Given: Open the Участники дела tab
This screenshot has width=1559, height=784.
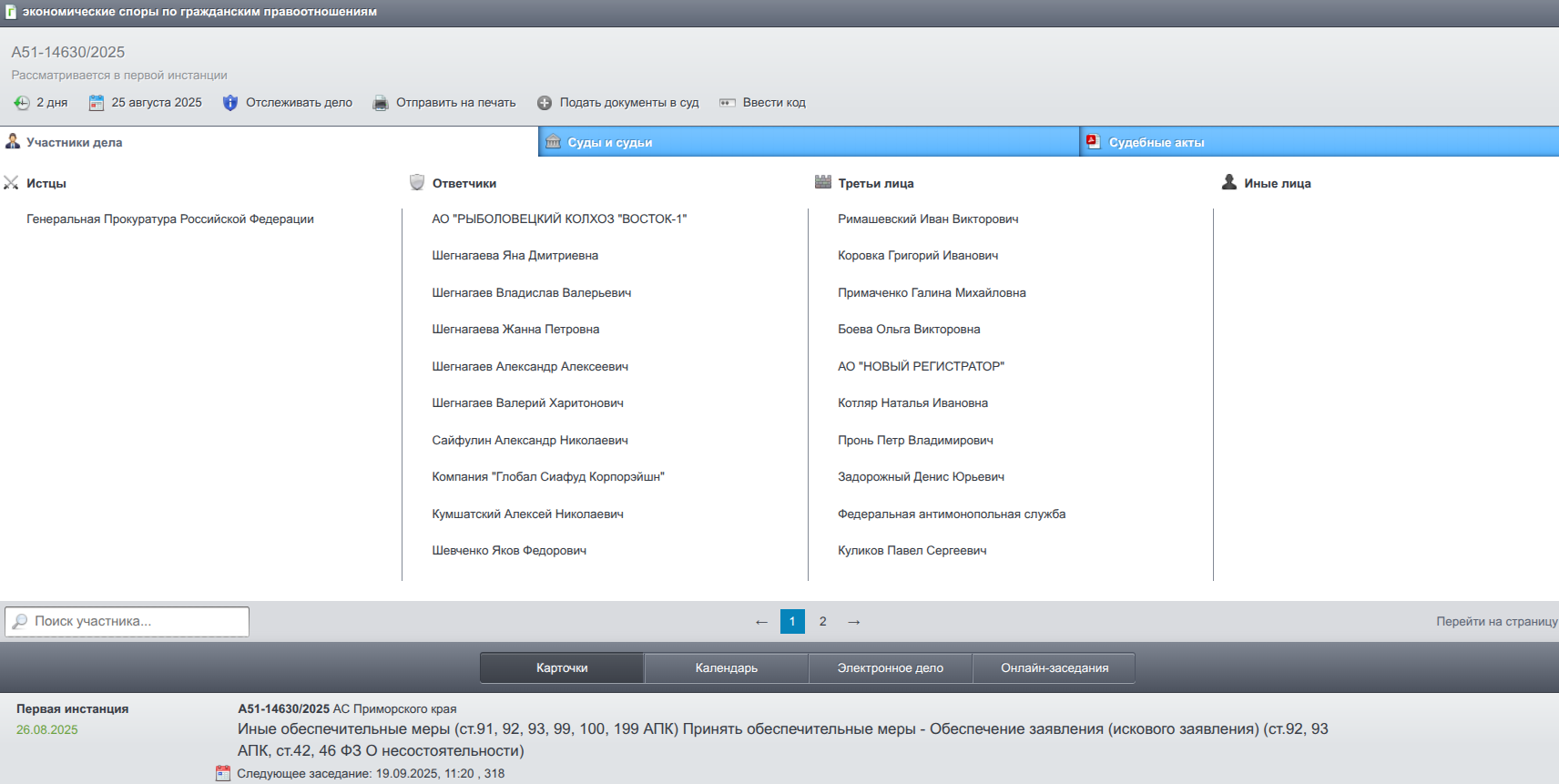Looking at the screenshot, I should pos(74,142).
